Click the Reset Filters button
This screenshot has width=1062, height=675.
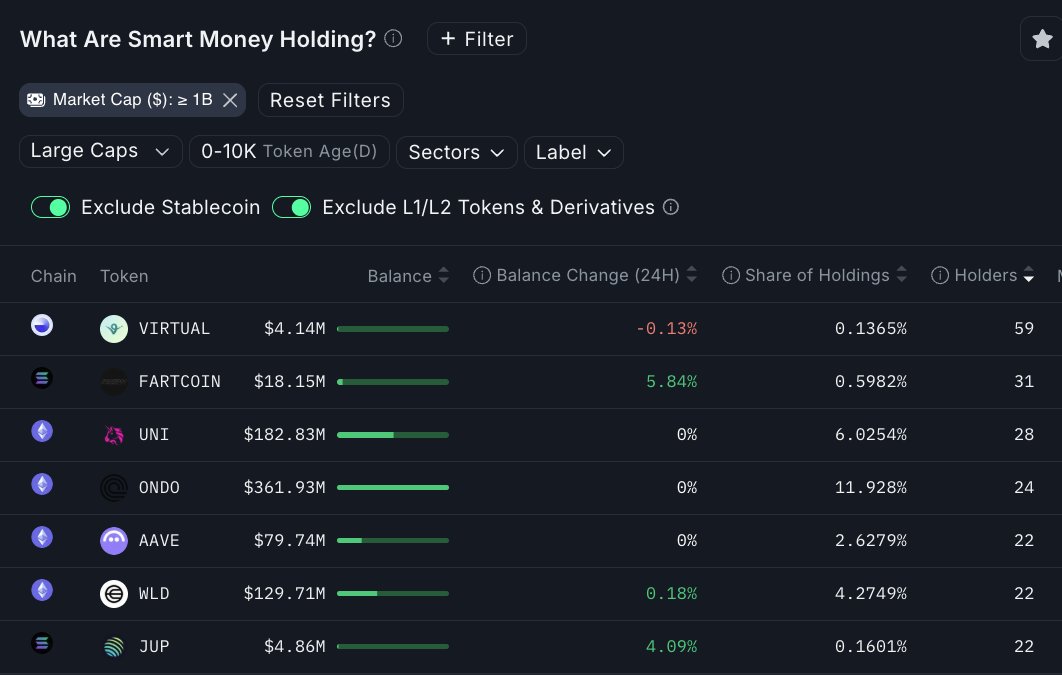(331, 100)
